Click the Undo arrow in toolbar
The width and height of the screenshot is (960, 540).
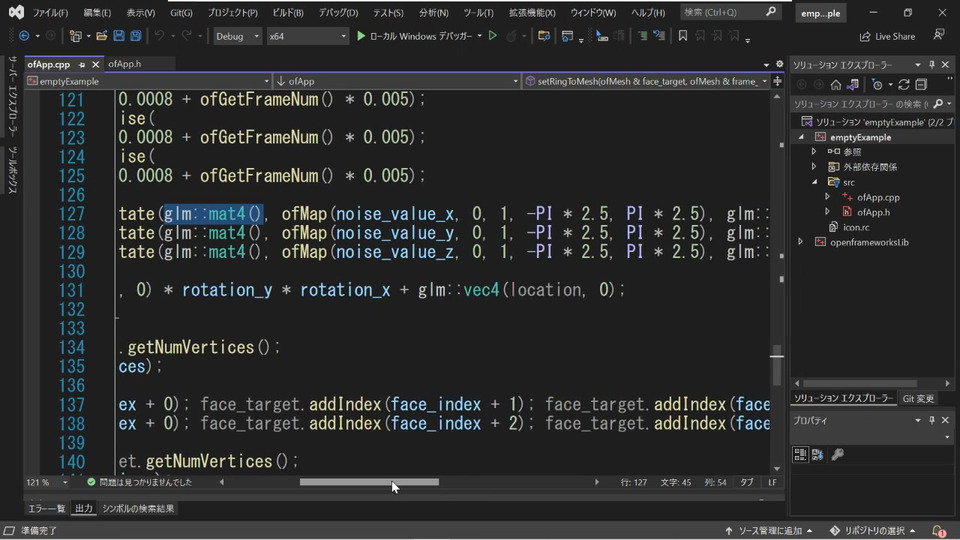click(159, 36)
